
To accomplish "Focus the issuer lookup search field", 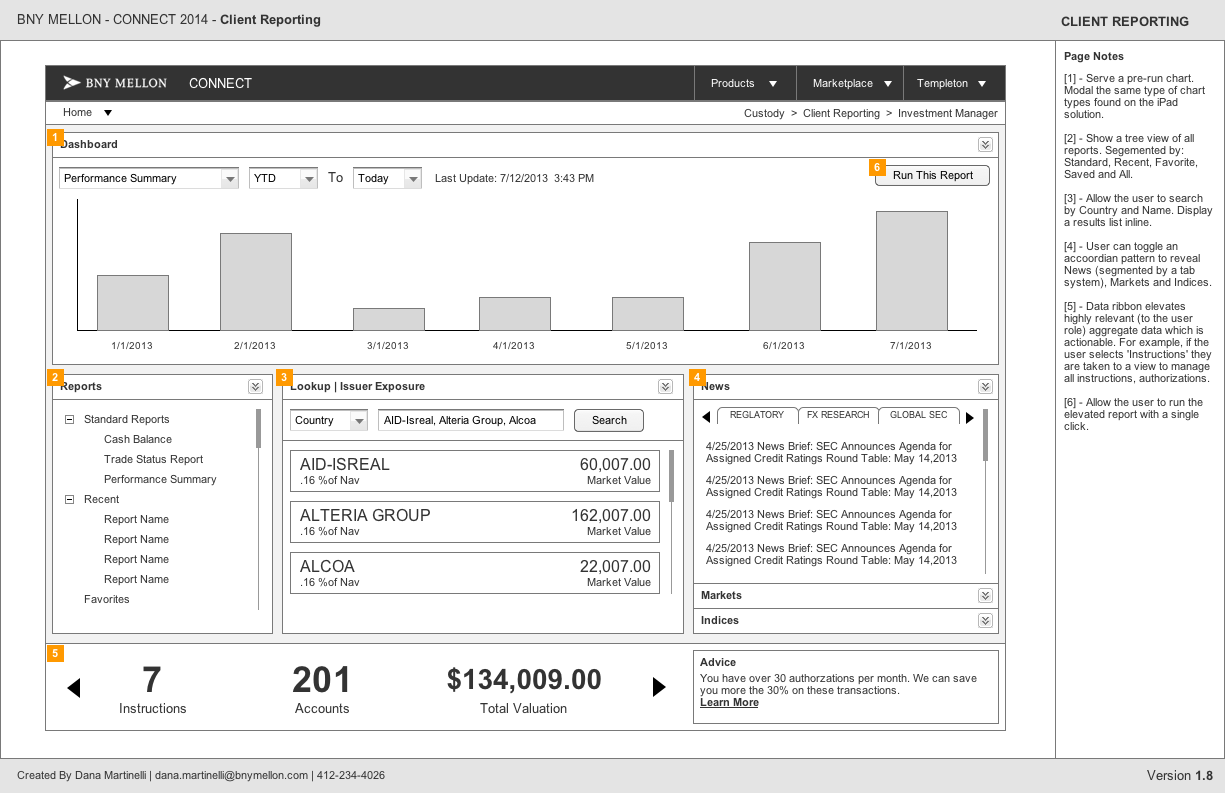I will pyautogui.click(x=471, y=421).
